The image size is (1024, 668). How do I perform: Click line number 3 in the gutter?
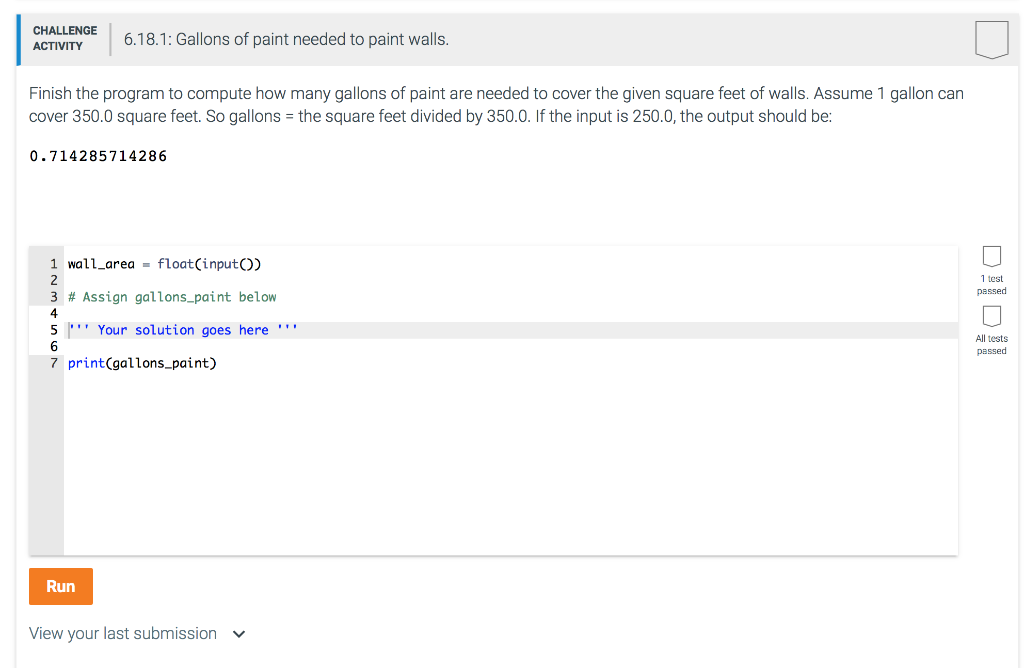pyautogui.click(x=53, y=296)
